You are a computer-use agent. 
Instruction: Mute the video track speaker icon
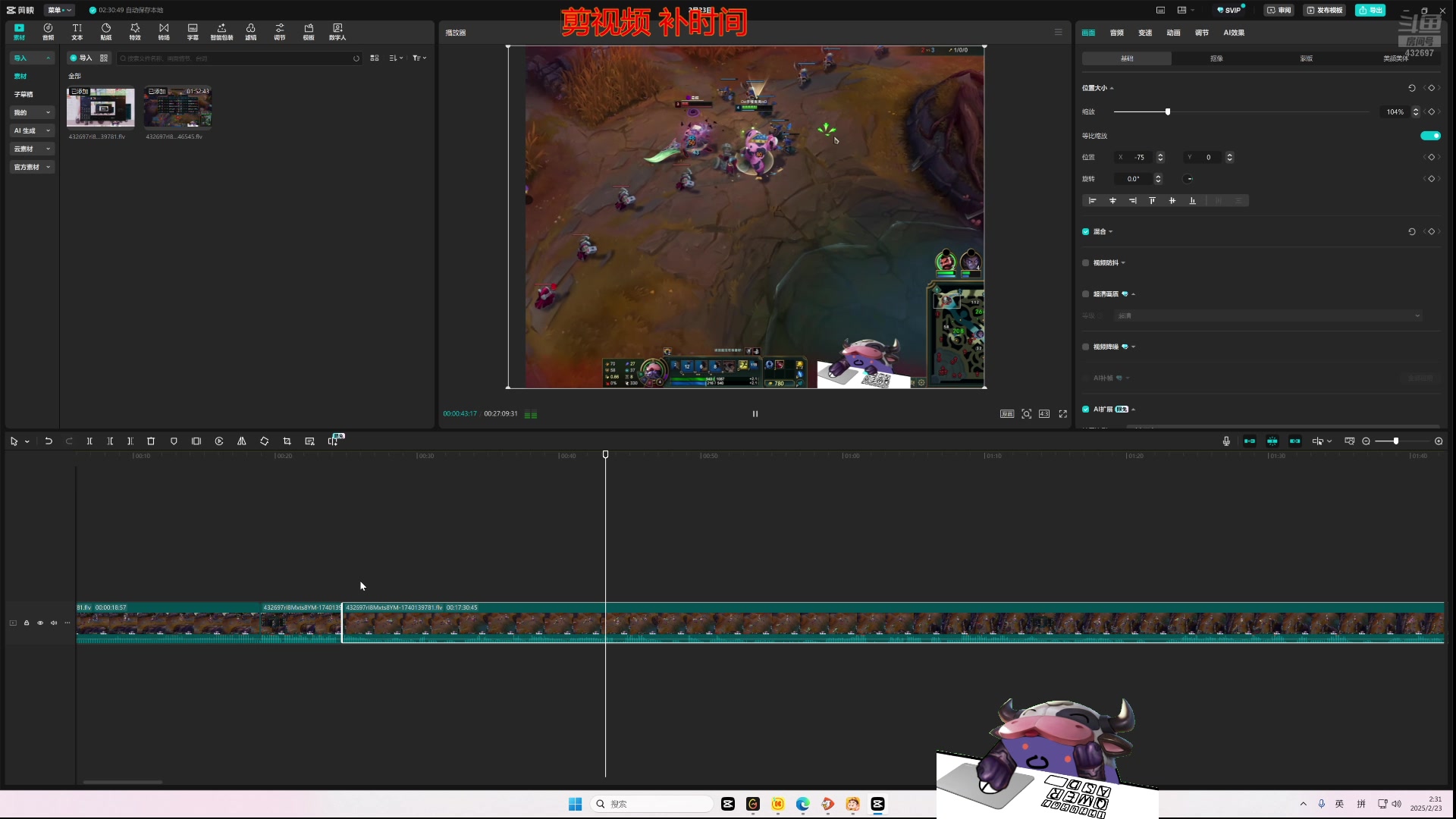coord(54,623)
